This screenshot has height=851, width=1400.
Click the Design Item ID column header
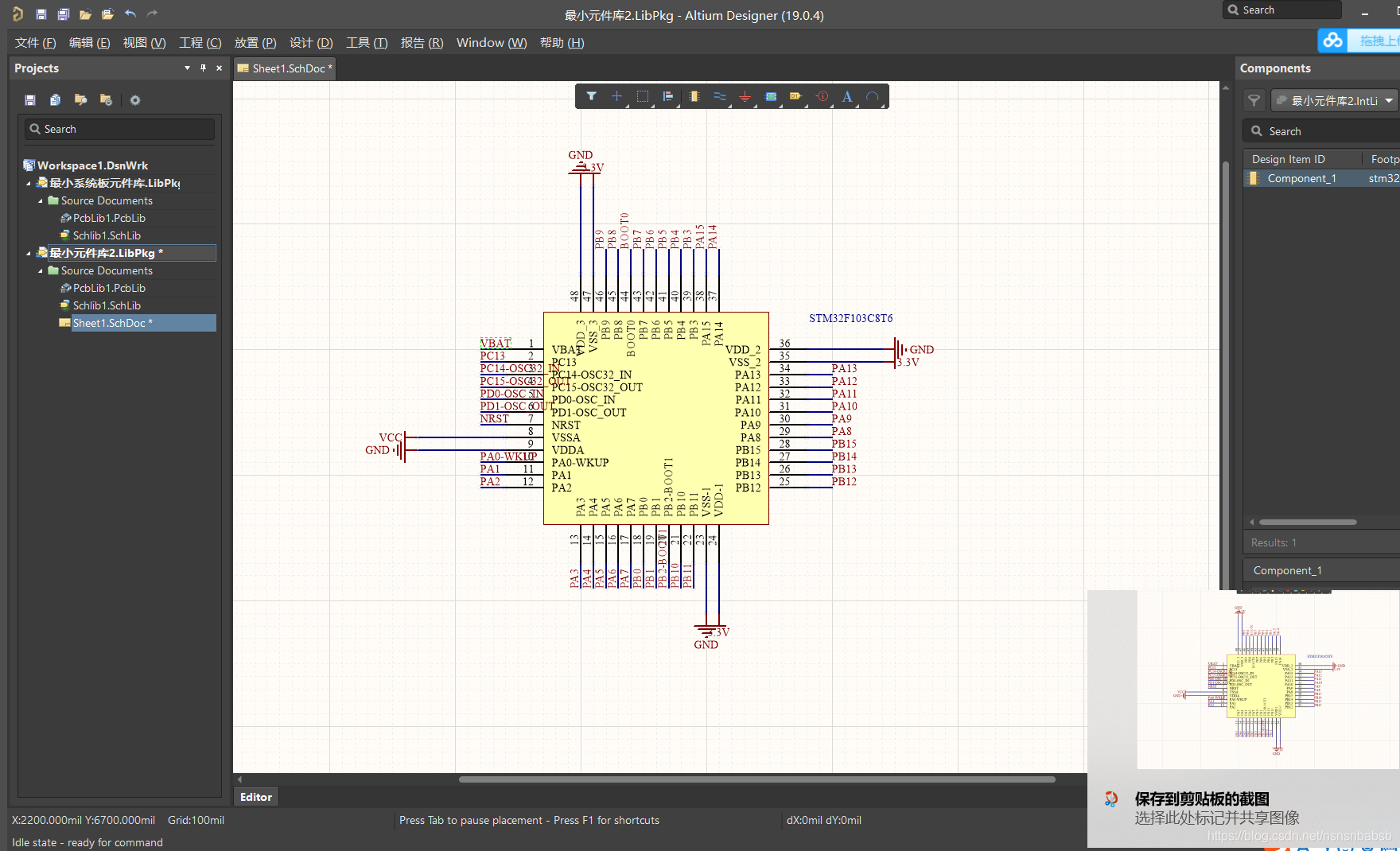pos(1289,159)
